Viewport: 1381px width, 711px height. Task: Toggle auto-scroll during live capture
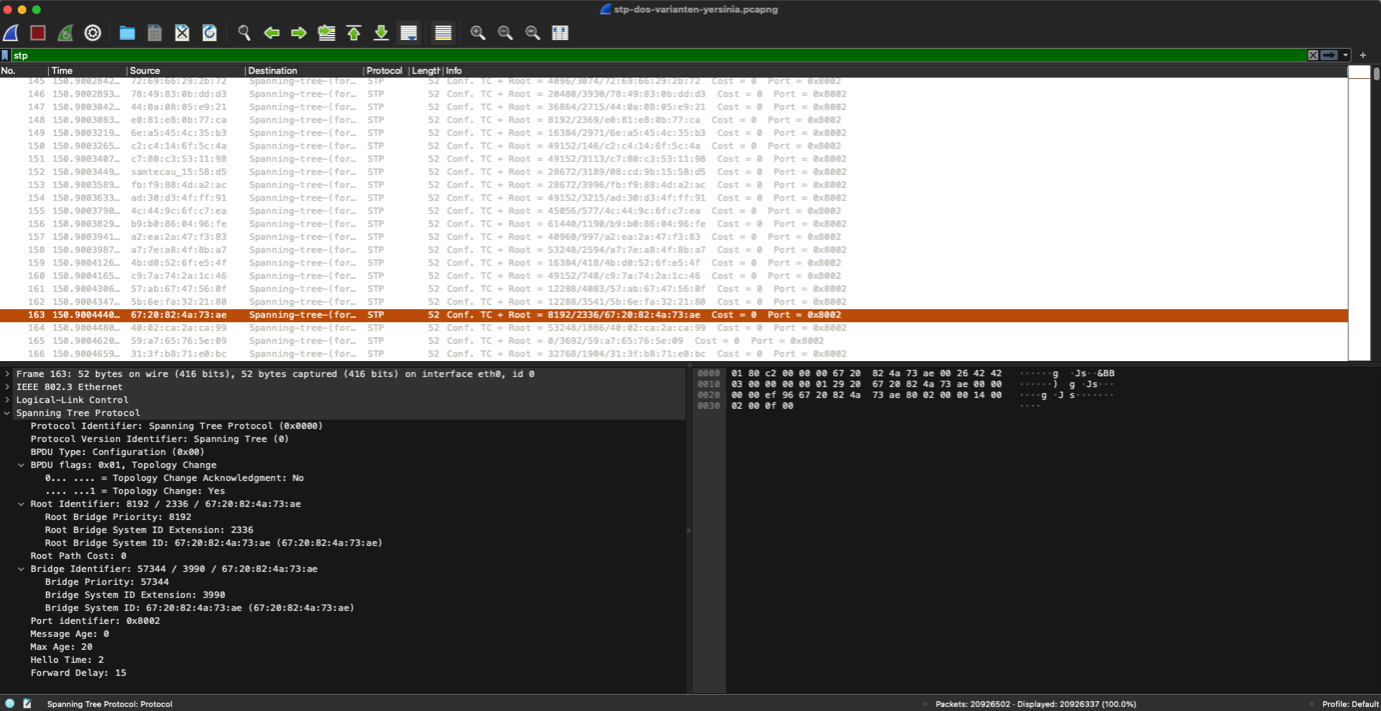click(x=409, y=33)
